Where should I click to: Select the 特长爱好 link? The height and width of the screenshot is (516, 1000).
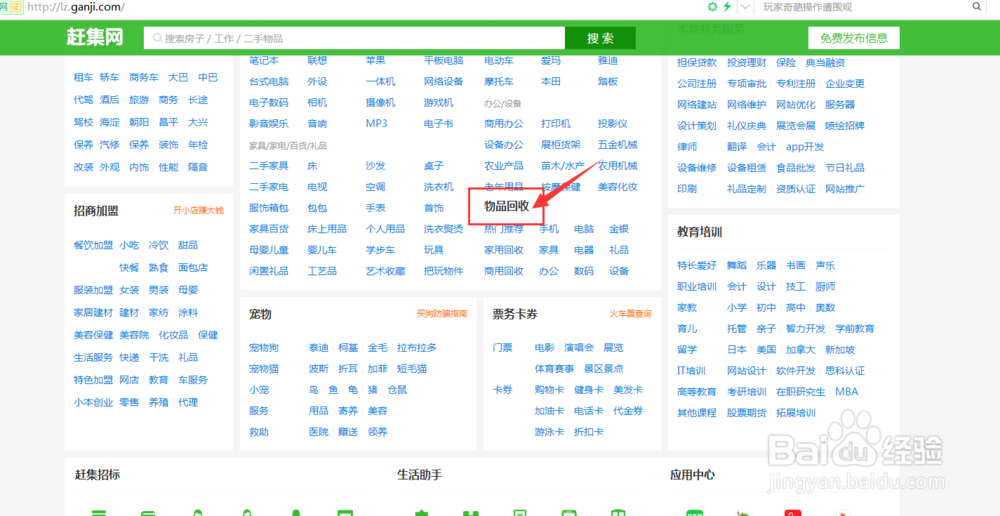[697, 266]
